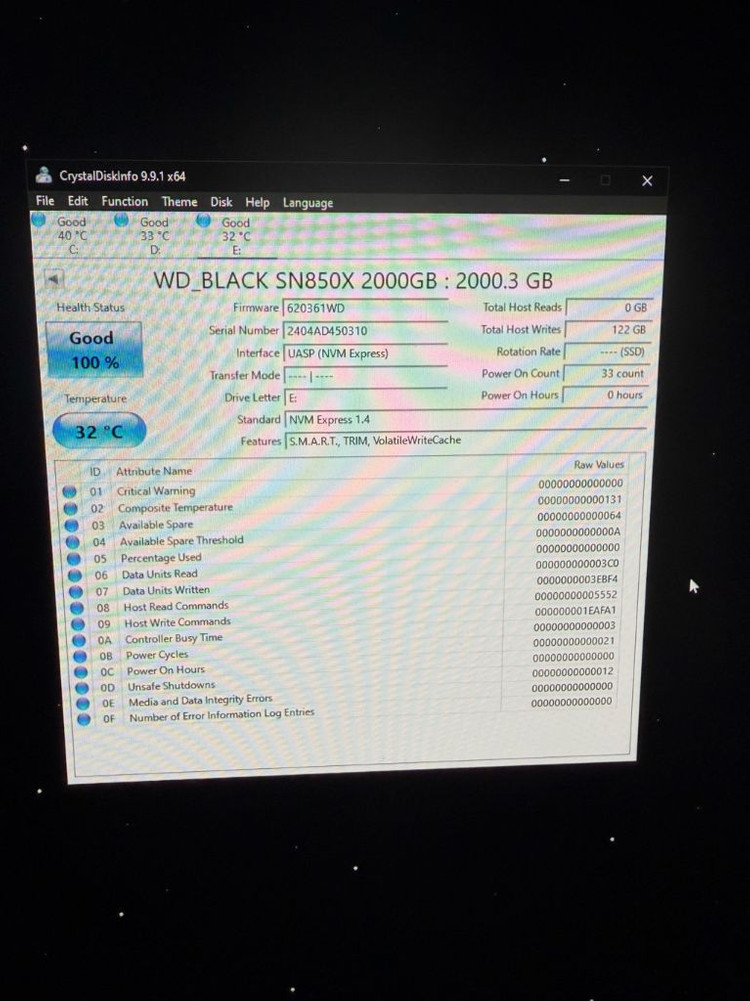Select the Composite Temperature attribute name

click(x=176, y=508)
